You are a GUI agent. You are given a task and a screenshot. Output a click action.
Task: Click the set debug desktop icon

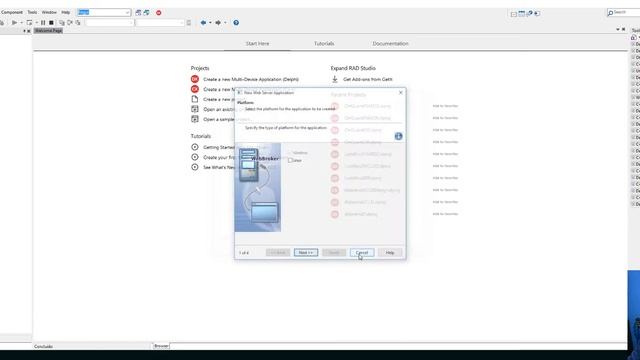coord(147,13)
